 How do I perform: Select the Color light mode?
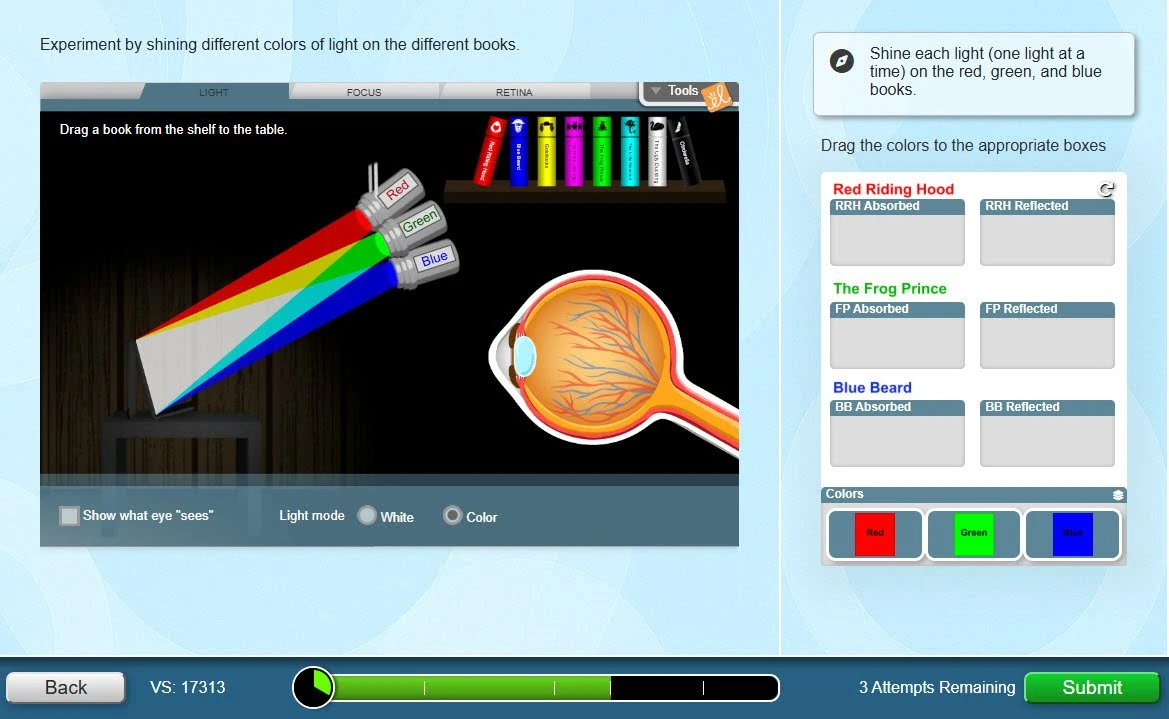click(x=452, y=516)
